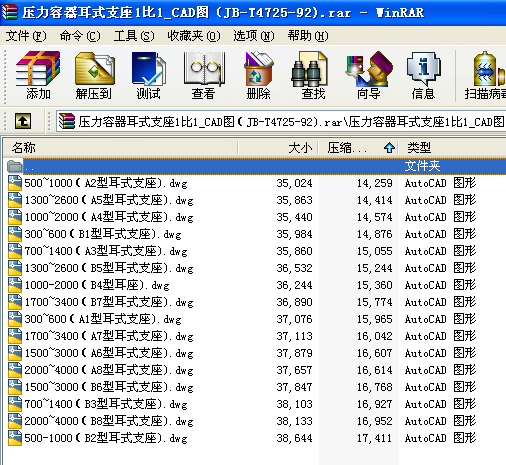Sort by the 类型 column header
Viewport: 506px width, 465px height.
coord(453,147)
